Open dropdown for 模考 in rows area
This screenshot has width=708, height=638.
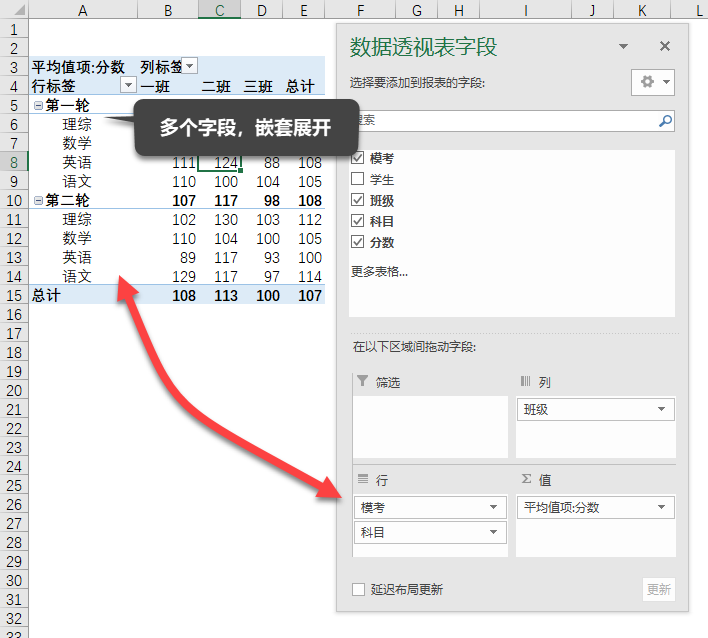[x=494, y=508]
